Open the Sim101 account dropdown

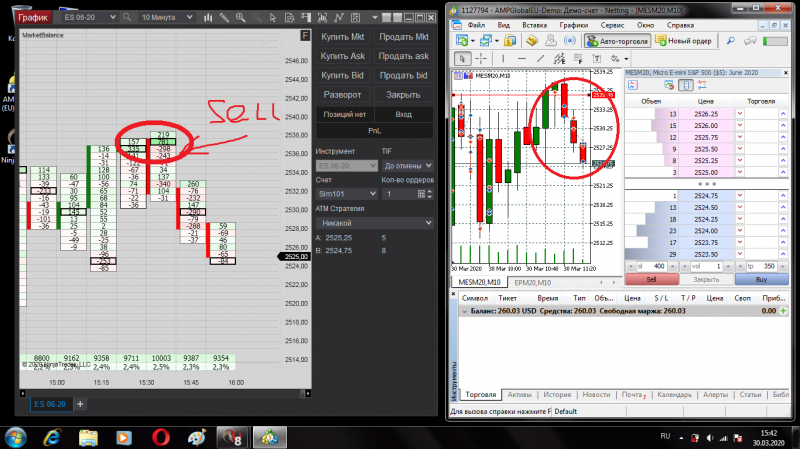(346, 194)
